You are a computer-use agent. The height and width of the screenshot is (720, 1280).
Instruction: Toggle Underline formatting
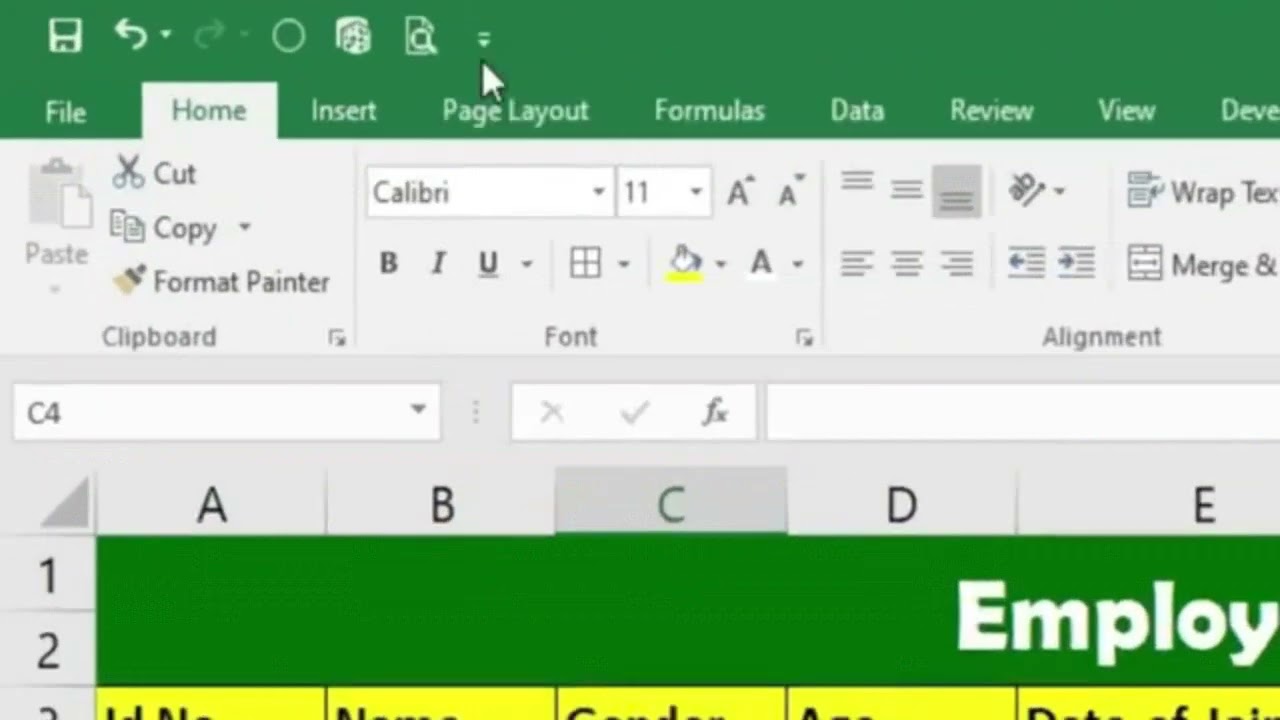[488, 263]
